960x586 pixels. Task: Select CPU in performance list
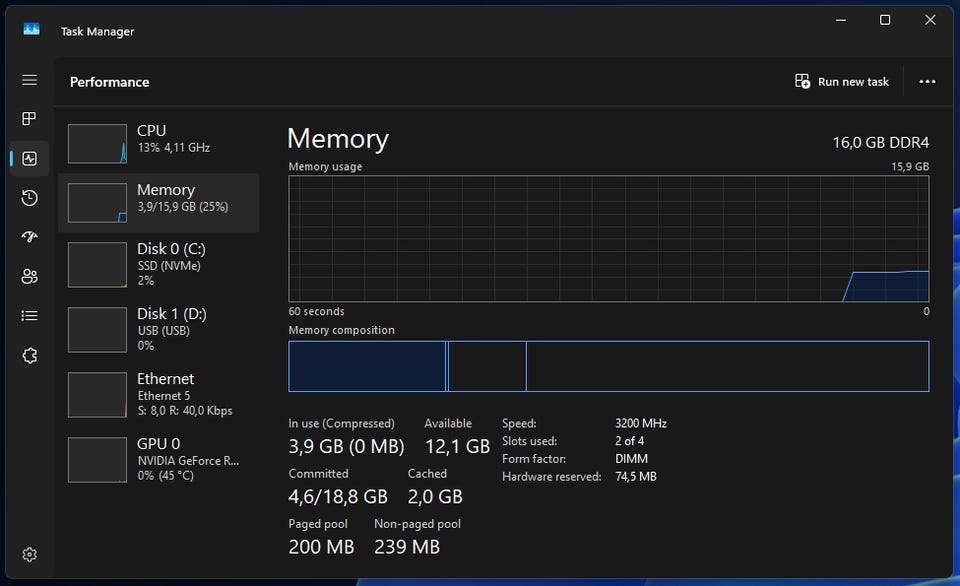[159, 144]
